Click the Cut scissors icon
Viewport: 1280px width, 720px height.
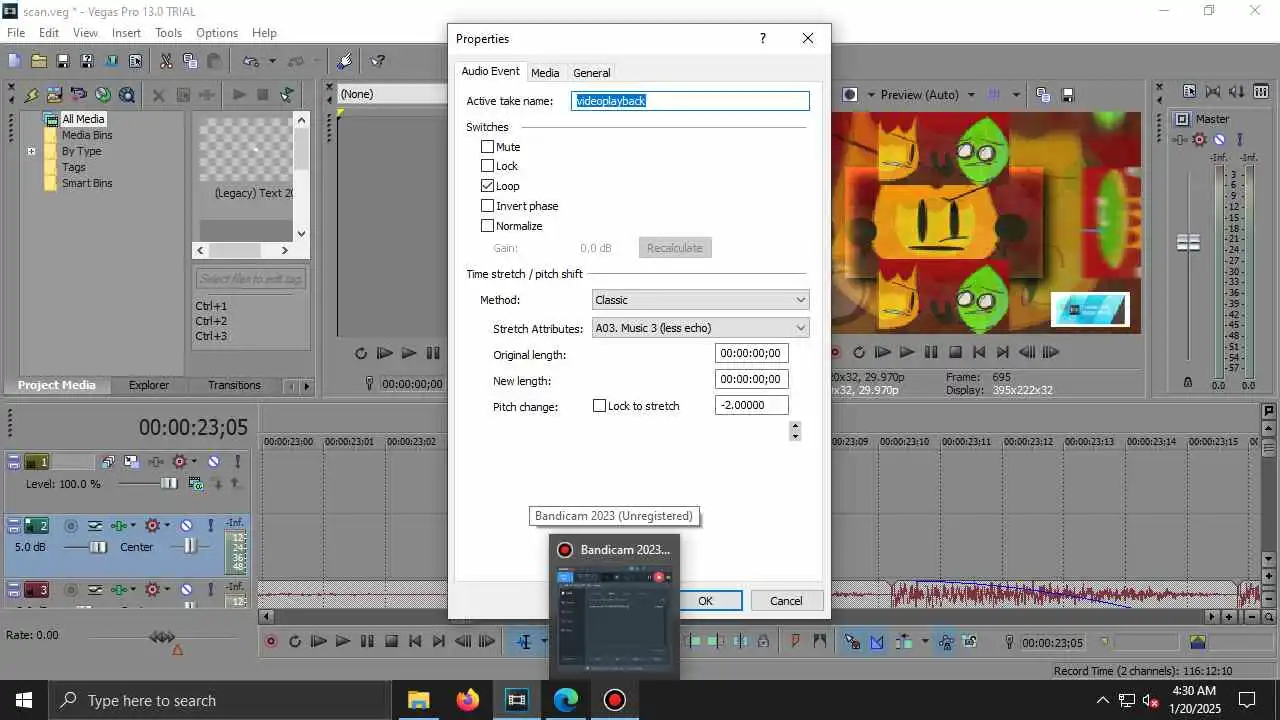click(x=166, y=61)
